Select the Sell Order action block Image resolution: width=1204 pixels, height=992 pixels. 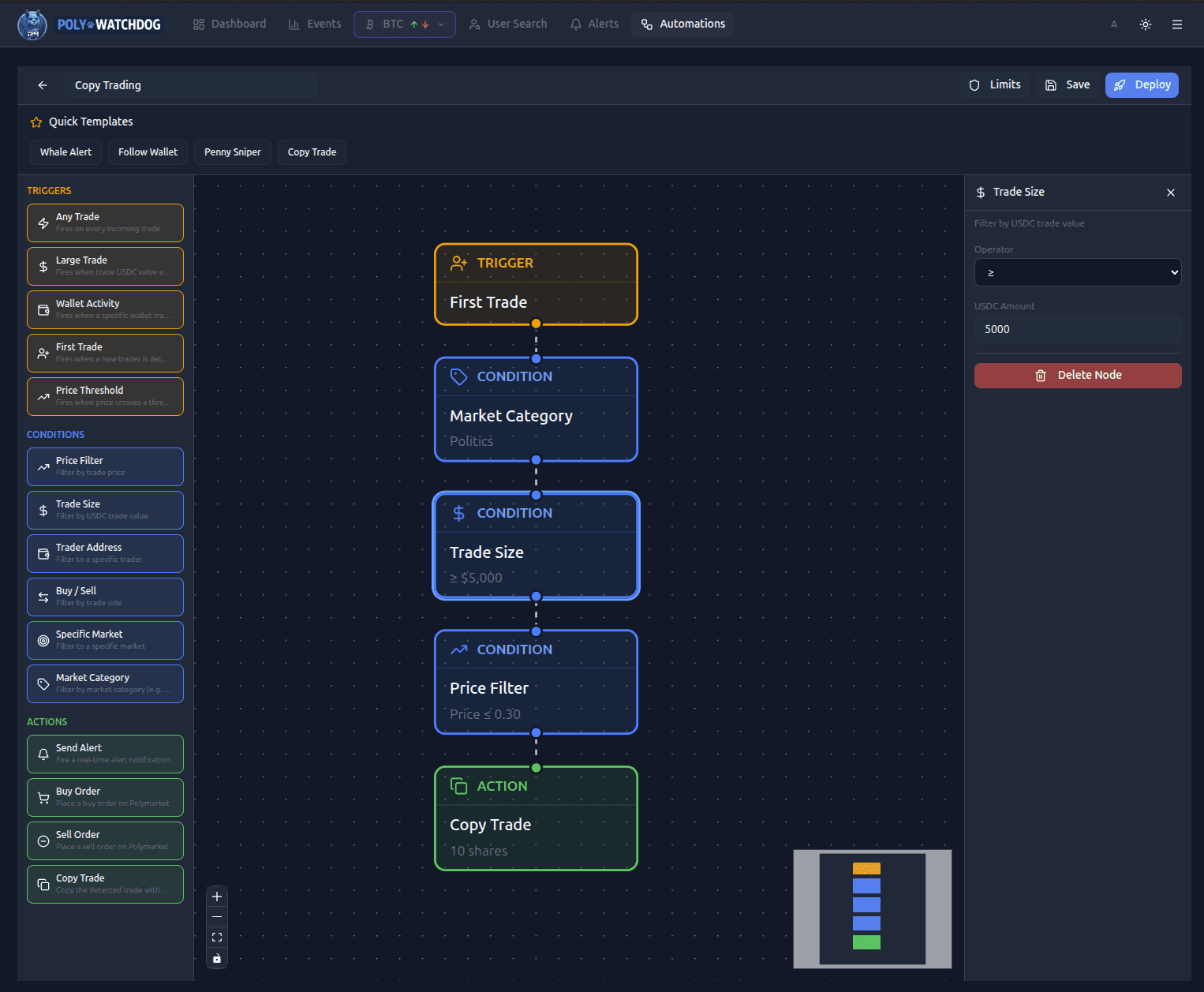(x=105, y=841)
